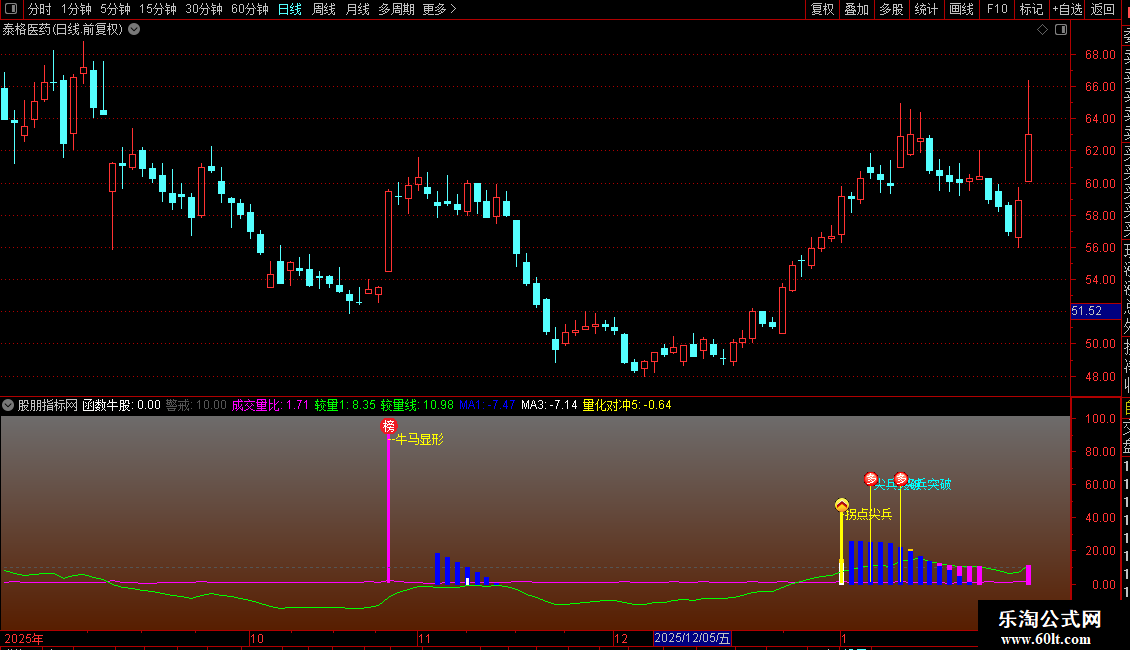1130x650 pixels.
Task: Switch to 周线 weekly chart
Action: pos(324,9)
